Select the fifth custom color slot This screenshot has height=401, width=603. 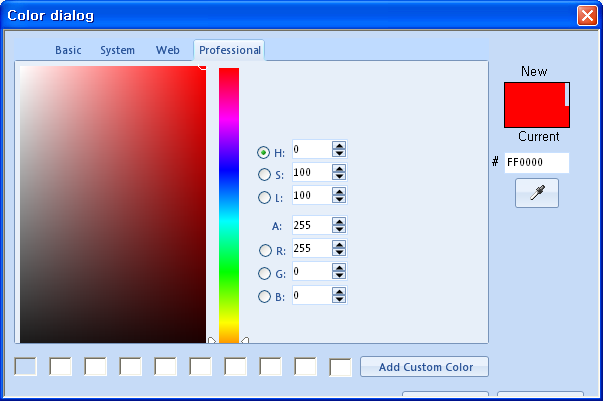point(165,366)
